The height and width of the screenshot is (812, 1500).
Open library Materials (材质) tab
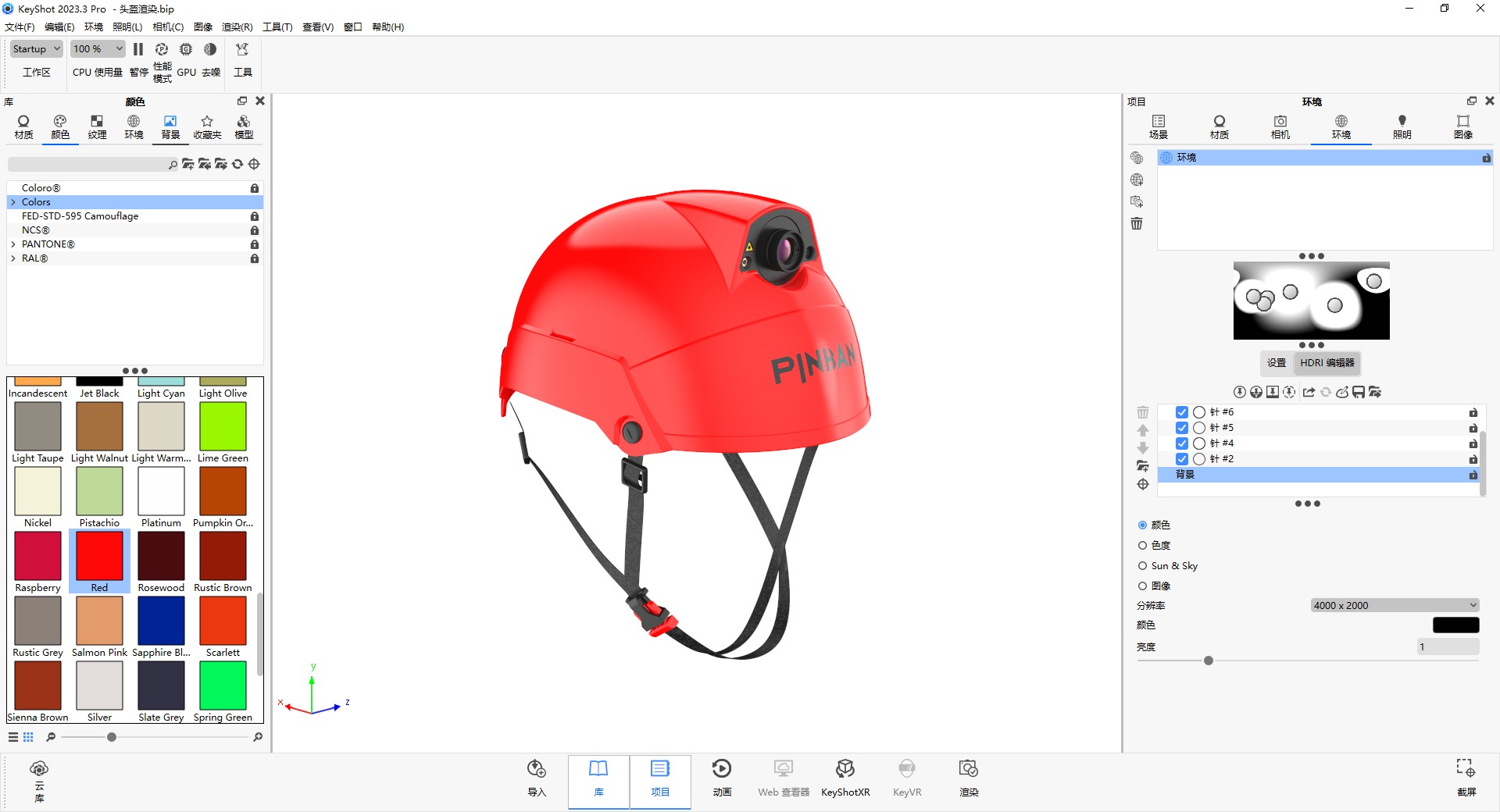pyautogui.click(x=23, y=127)
